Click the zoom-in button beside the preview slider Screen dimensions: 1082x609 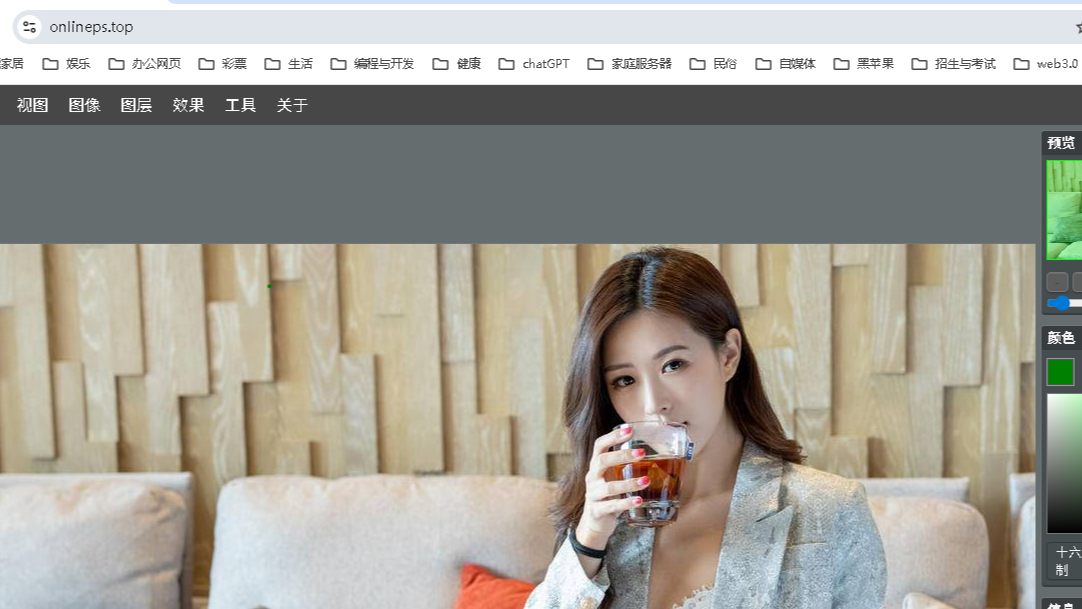point(1078,281)
